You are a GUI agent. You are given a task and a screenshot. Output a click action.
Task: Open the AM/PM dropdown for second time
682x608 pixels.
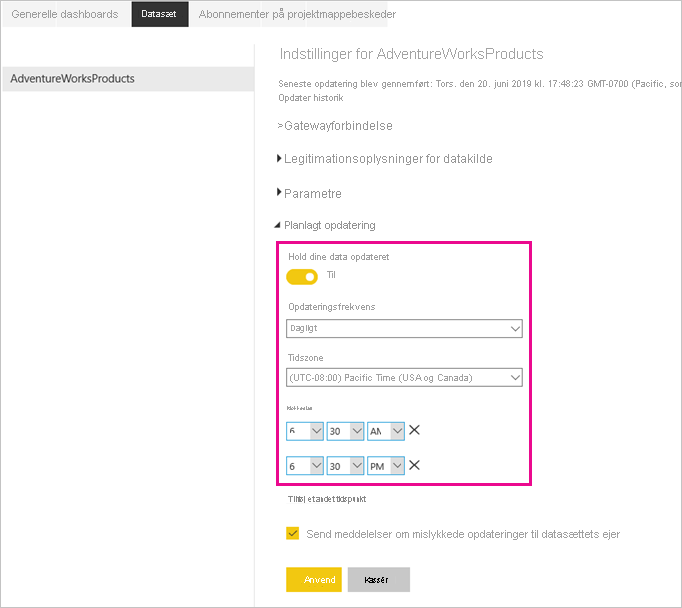[x=386, y=466]
